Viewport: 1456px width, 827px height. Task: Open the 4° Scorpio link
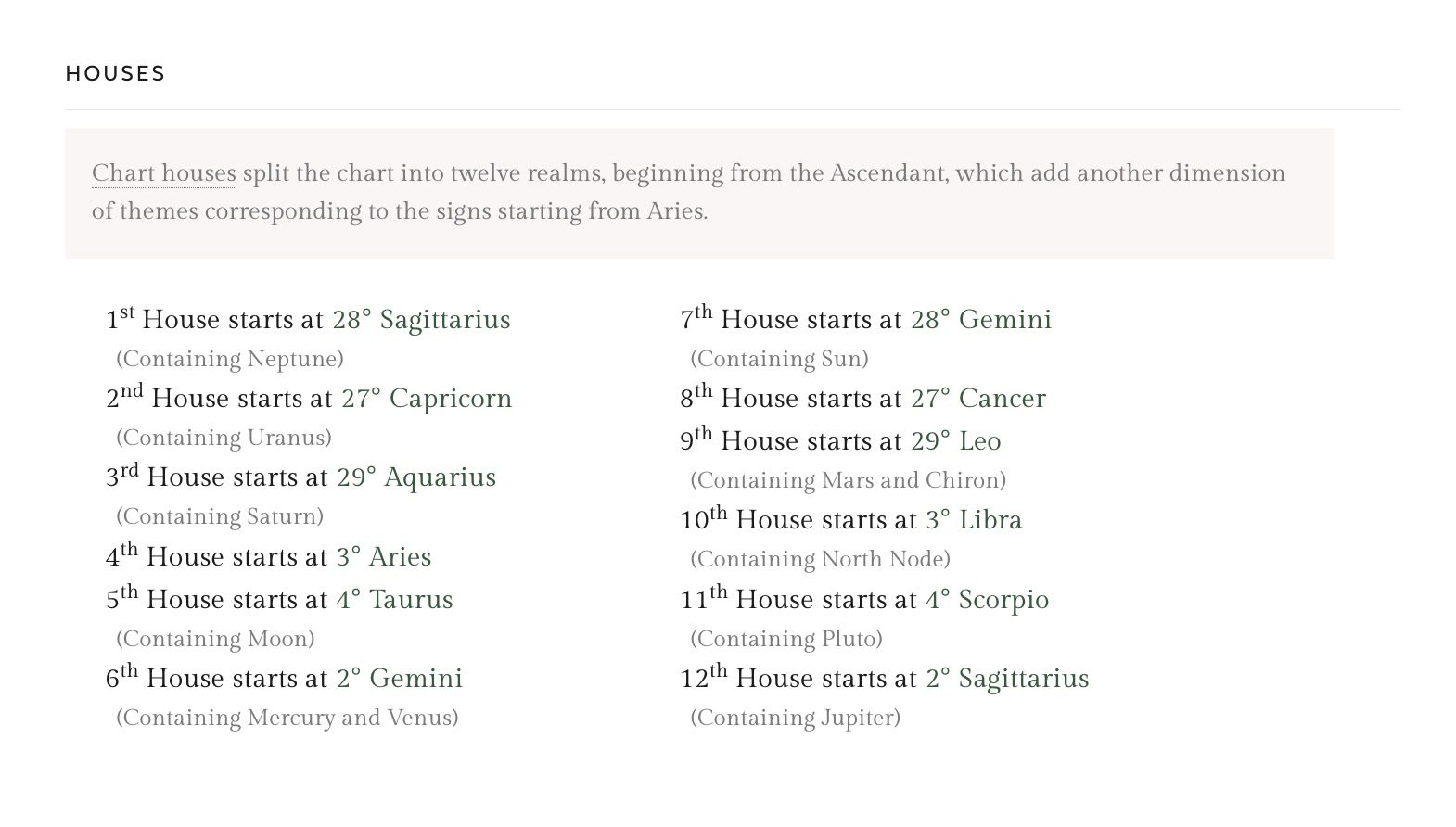point(987,600)
